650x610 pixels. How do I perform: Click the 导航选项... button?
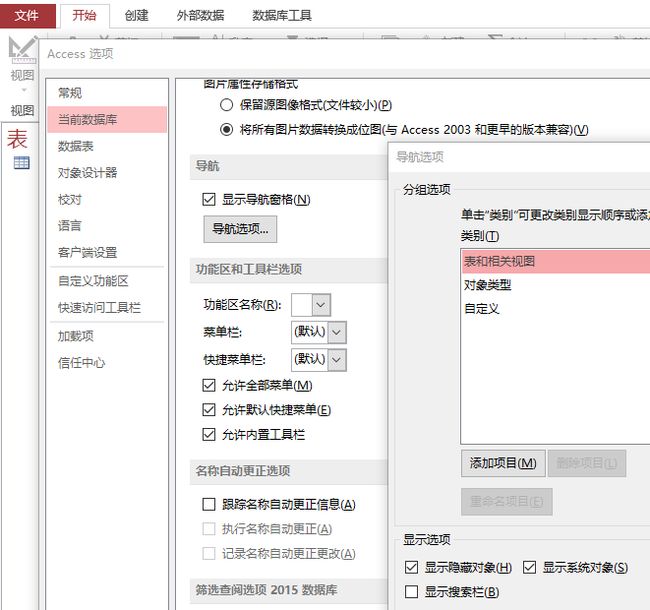pyautogui.click(x=240, y=229)
